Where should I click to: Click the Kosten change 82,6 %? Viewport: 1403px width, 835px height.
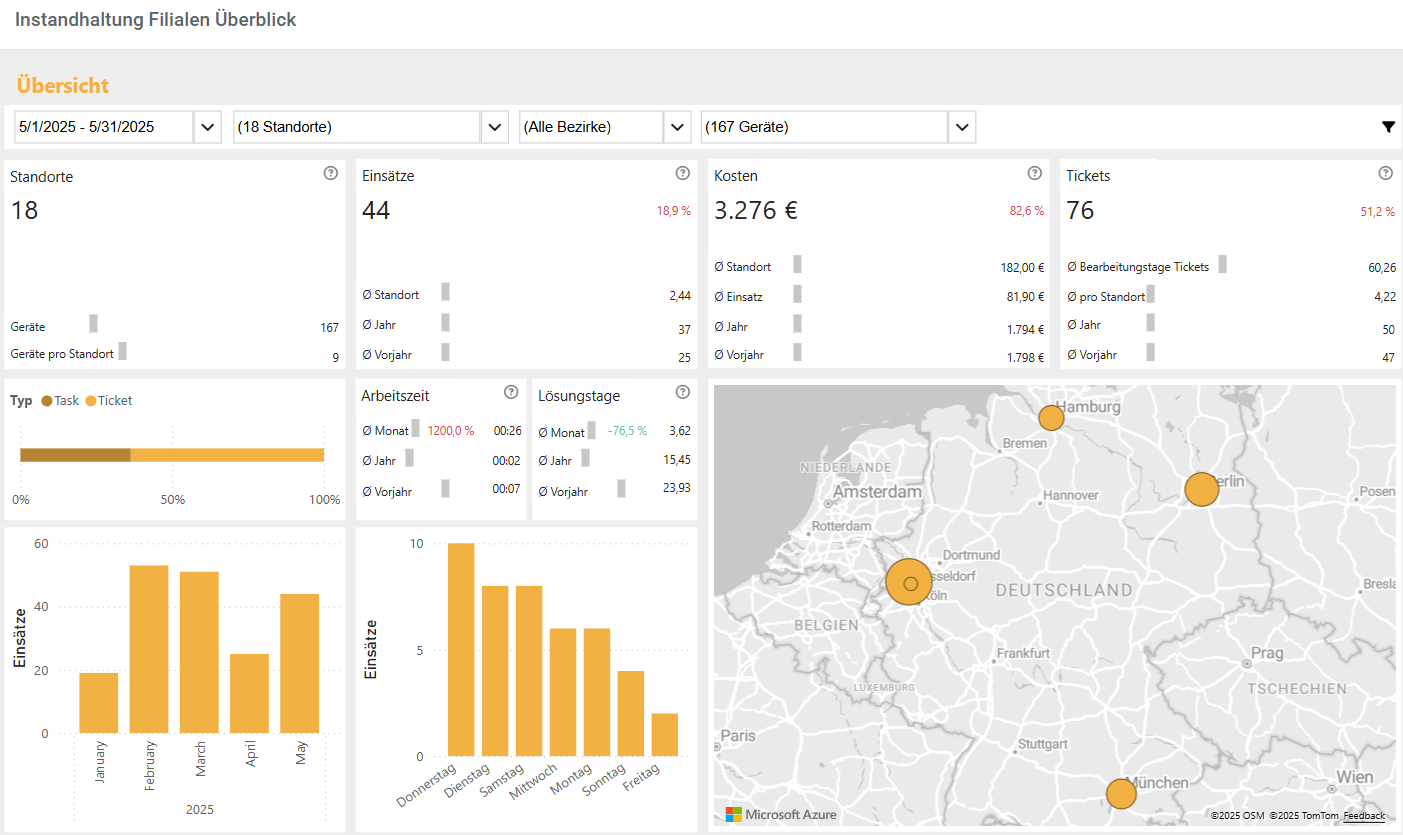1026,211
